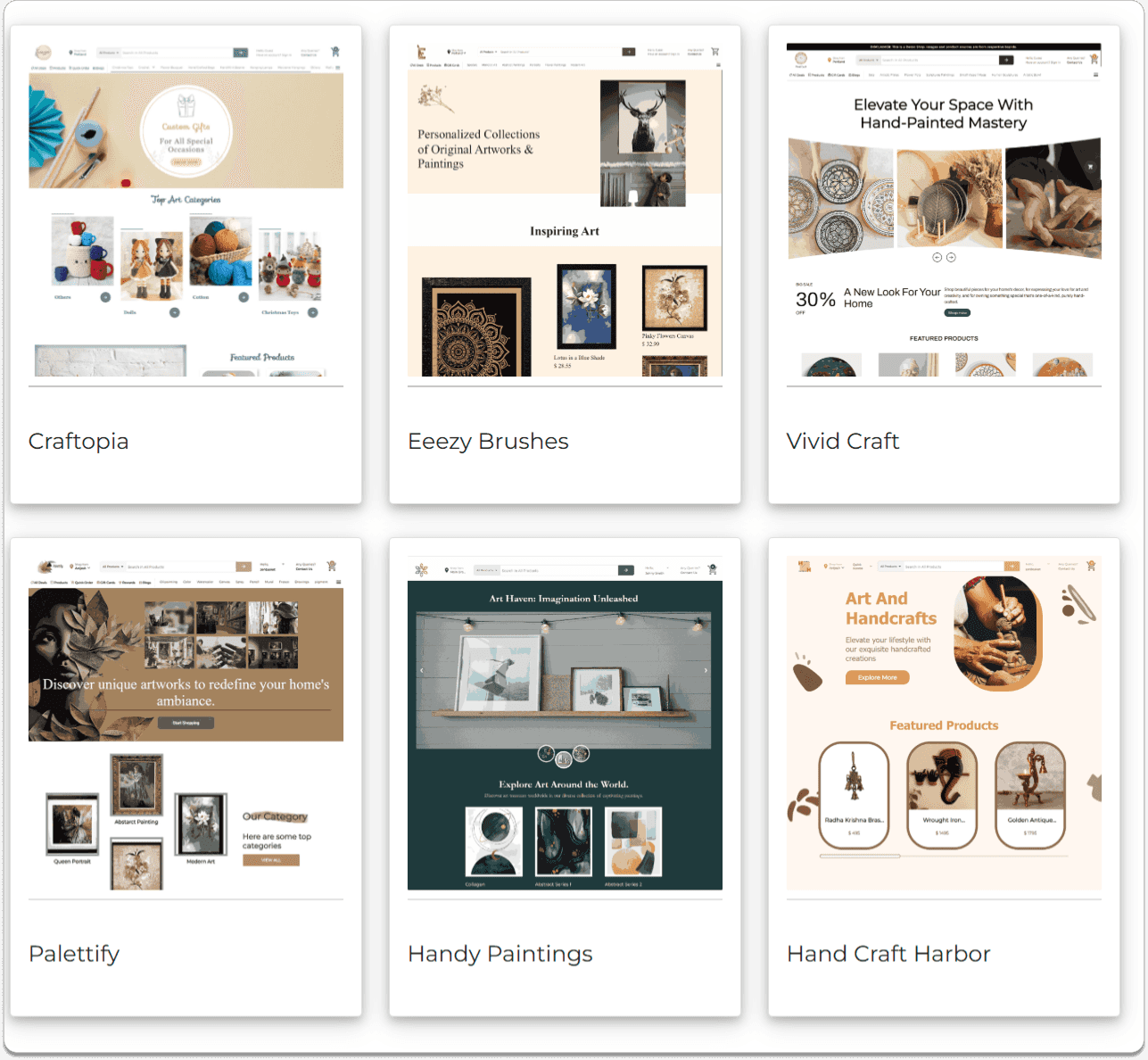Click the cart icon in Craftopia preview
1148x1060 pixels.
coord(335,52)
